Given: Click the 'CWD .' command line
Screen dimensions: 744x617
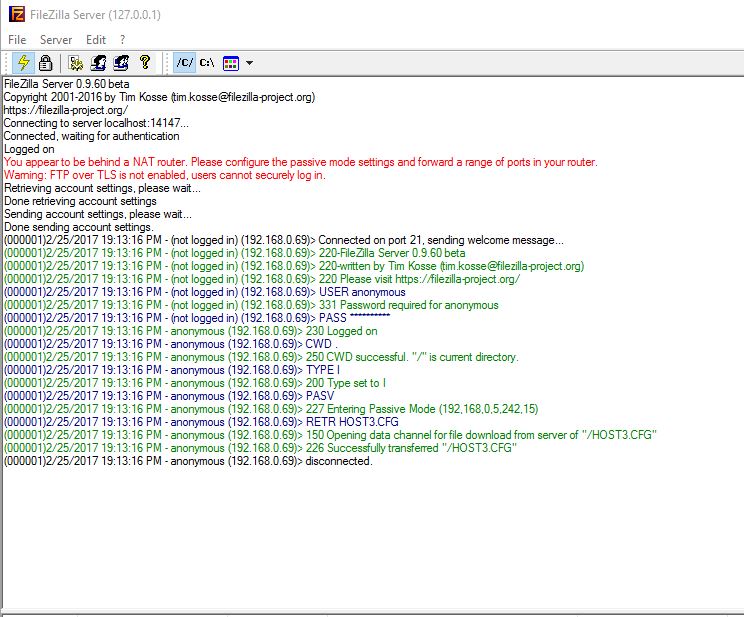Looking at the screenshot, I should [171, 344].
